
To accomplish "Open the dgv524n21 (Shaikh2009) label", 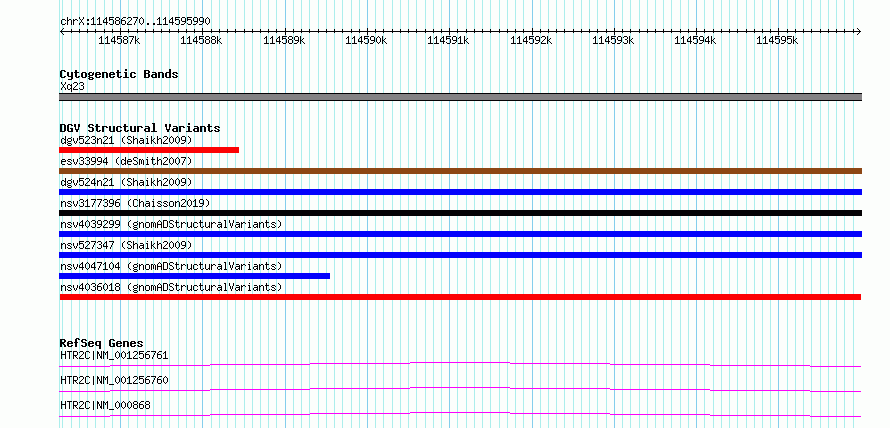I will (126, 182).
